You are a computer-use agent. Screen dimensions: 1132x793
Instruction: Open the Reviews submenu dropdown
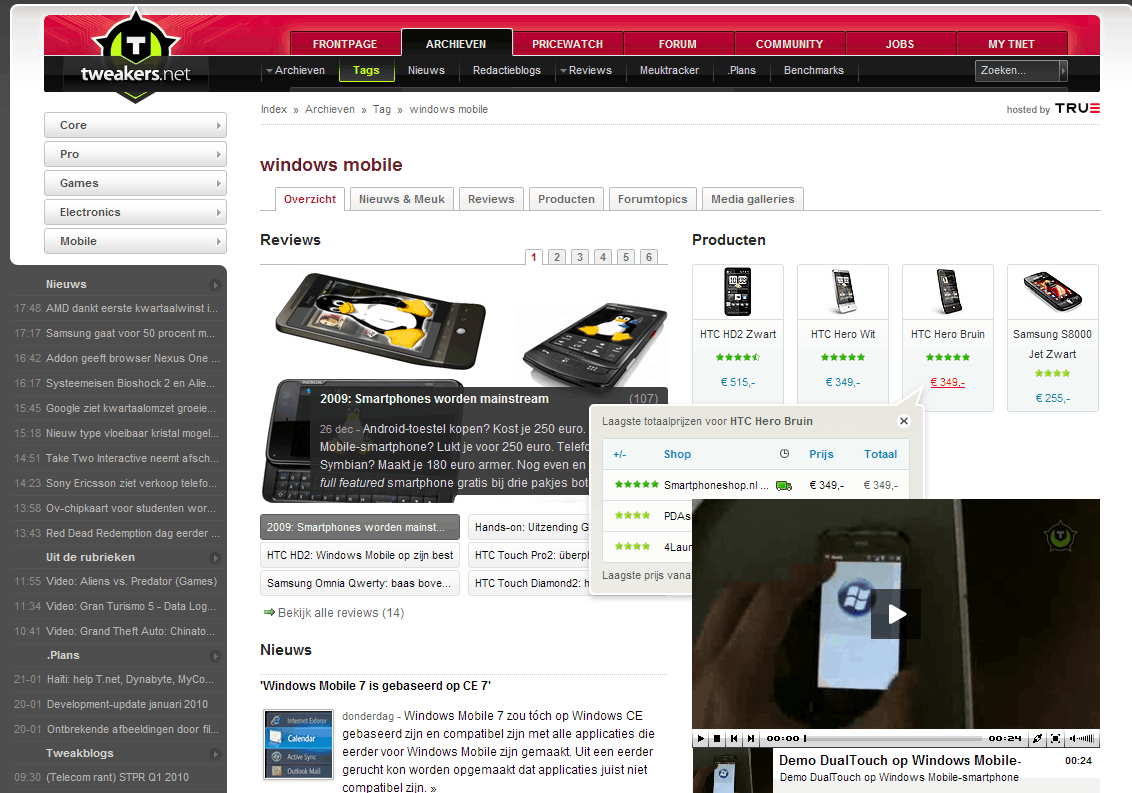(585, 70)
